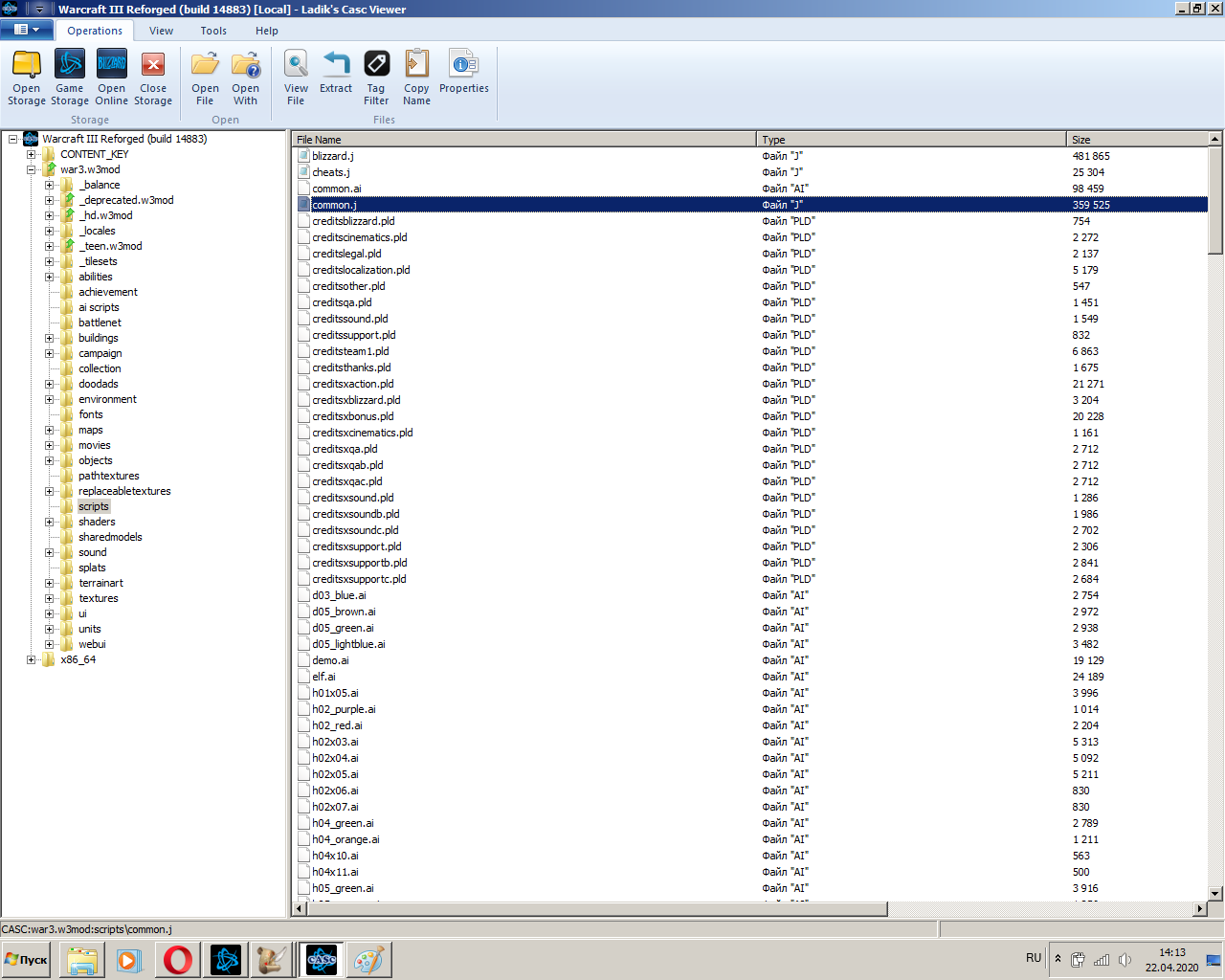
Task: Click the horizontal scroll left arrow
Action: click(300, 908)
